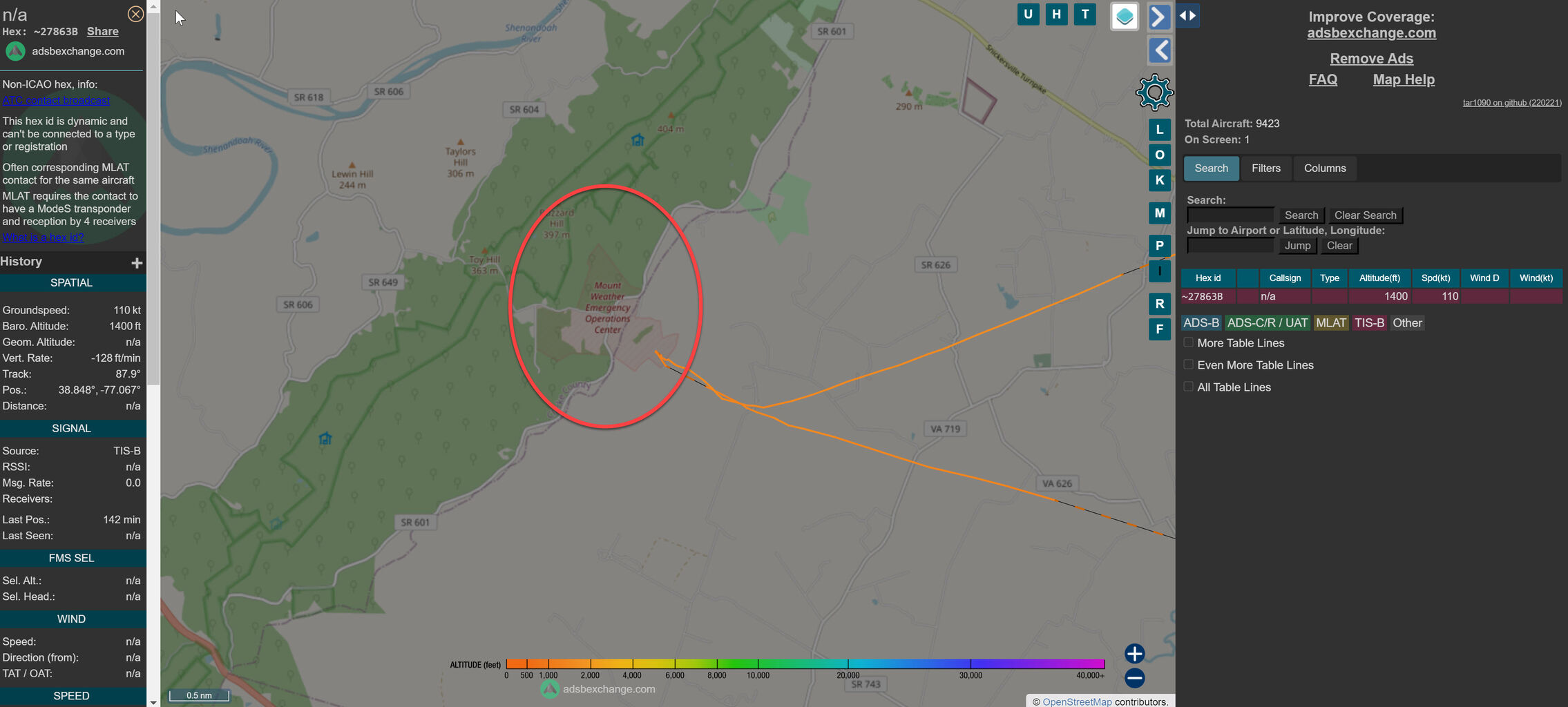
Task: Expand sidebar with right chevron arrow
Action: click(1159, 17)
